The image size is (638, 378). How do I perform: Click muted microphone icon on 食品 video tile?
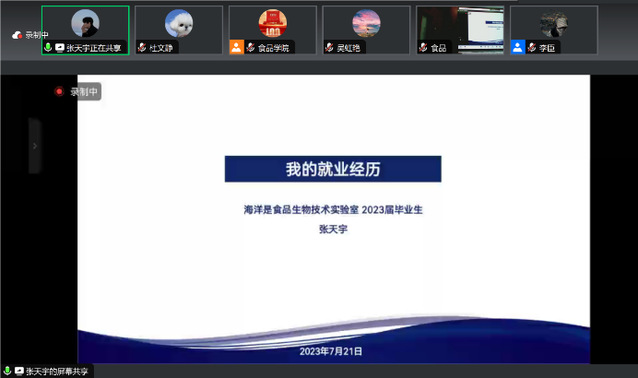pyautogui.click(x=423, y=48)
